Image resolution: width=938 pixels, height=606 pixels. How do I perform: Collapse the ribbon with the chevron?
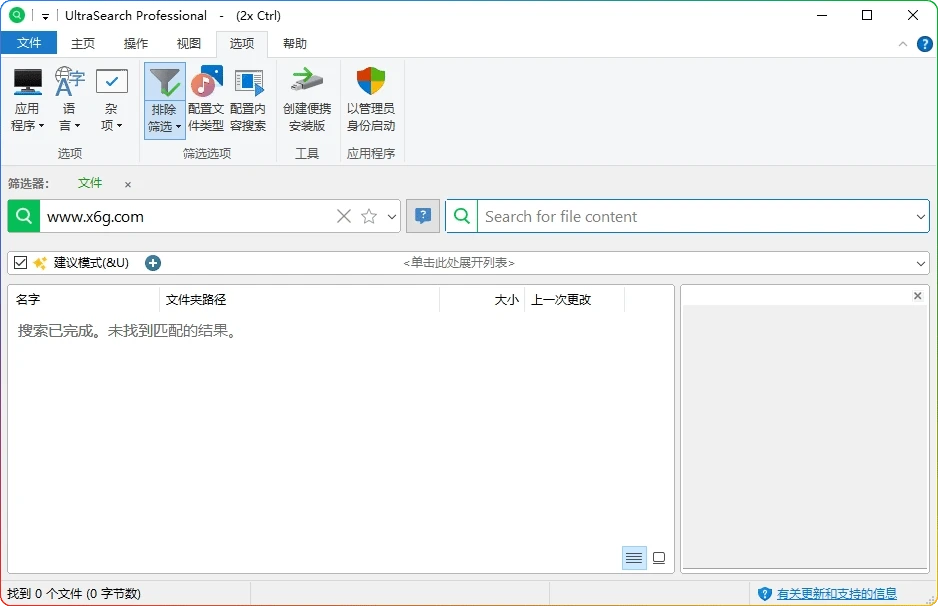903,44
